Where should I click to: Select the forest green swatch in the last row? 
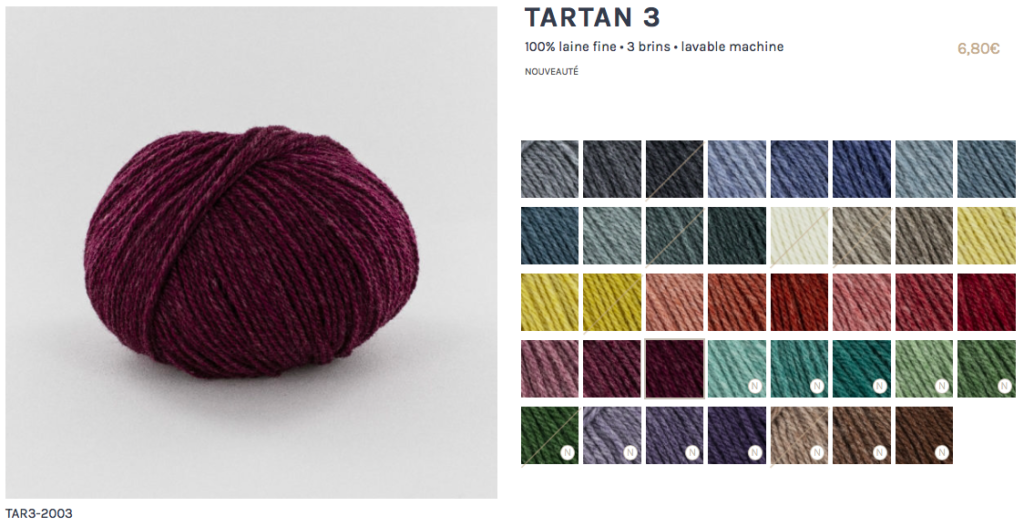(549, 435)
